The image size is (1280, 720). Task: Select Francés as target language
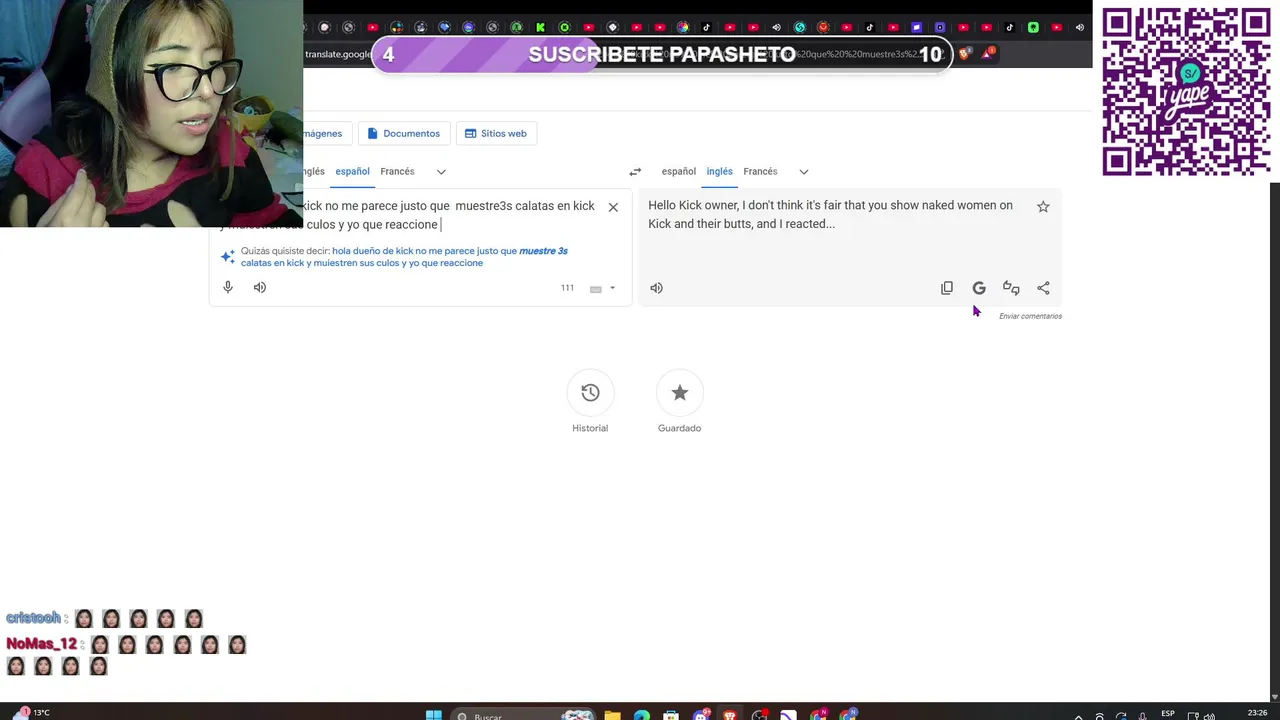[x=760, y=171]
